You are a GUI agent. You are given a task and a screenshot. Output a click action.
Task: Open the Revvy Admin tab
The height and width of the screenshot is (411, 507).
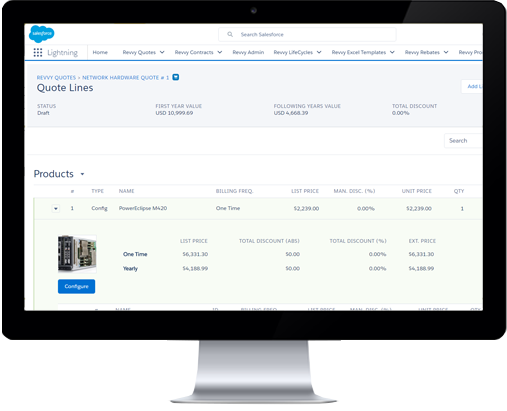tap(248, 52)
